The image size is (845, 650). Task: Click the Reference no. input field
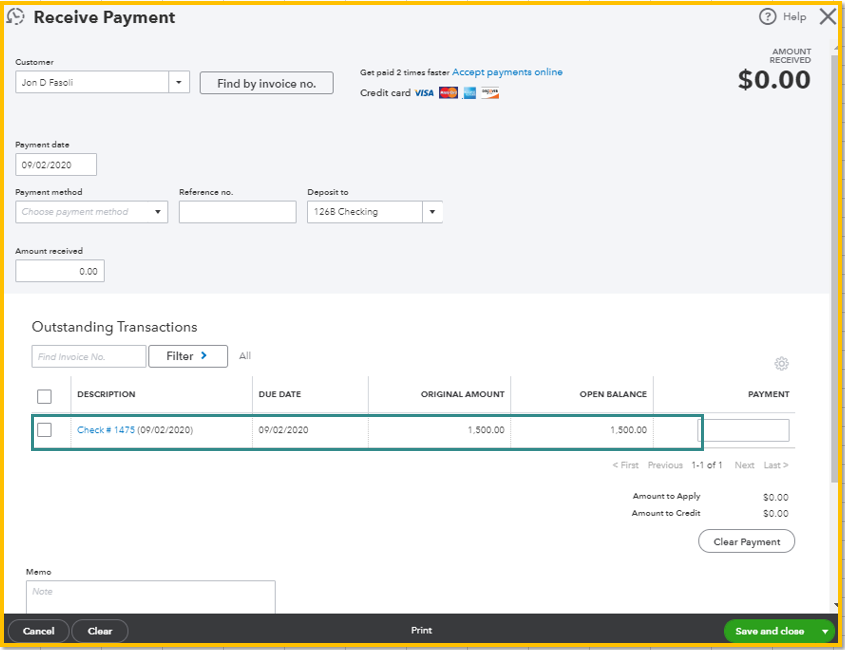pos(238,212)
